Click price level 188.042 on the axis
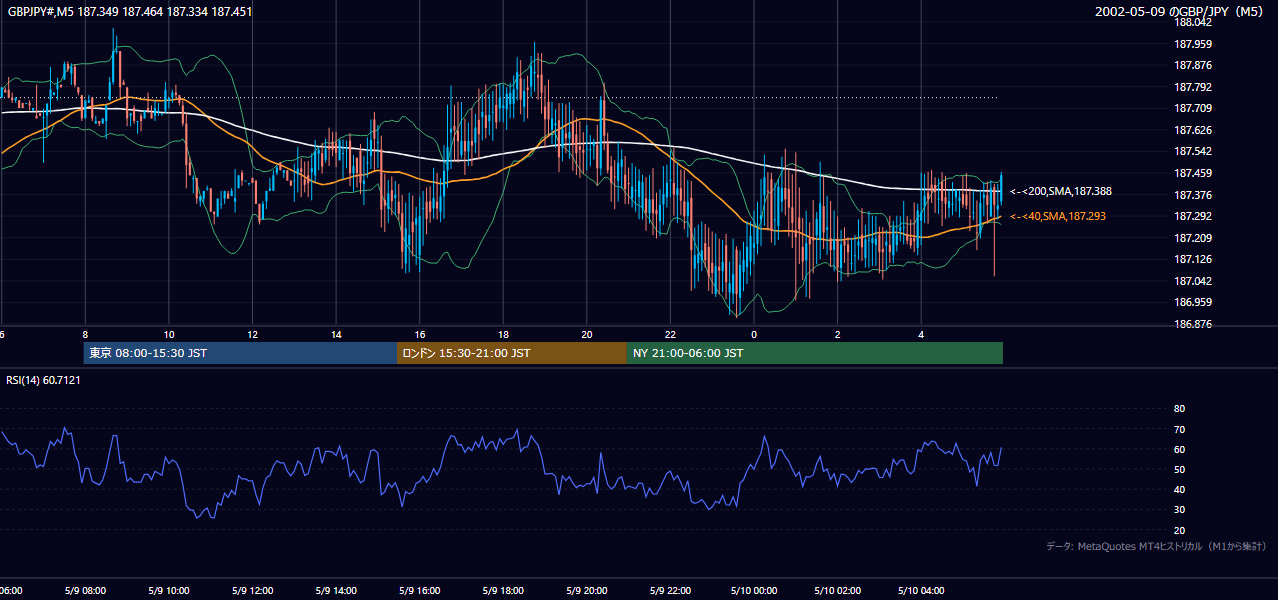Screen dimensions: 1278x600 pyautogui.click(x=1192, y=22)
